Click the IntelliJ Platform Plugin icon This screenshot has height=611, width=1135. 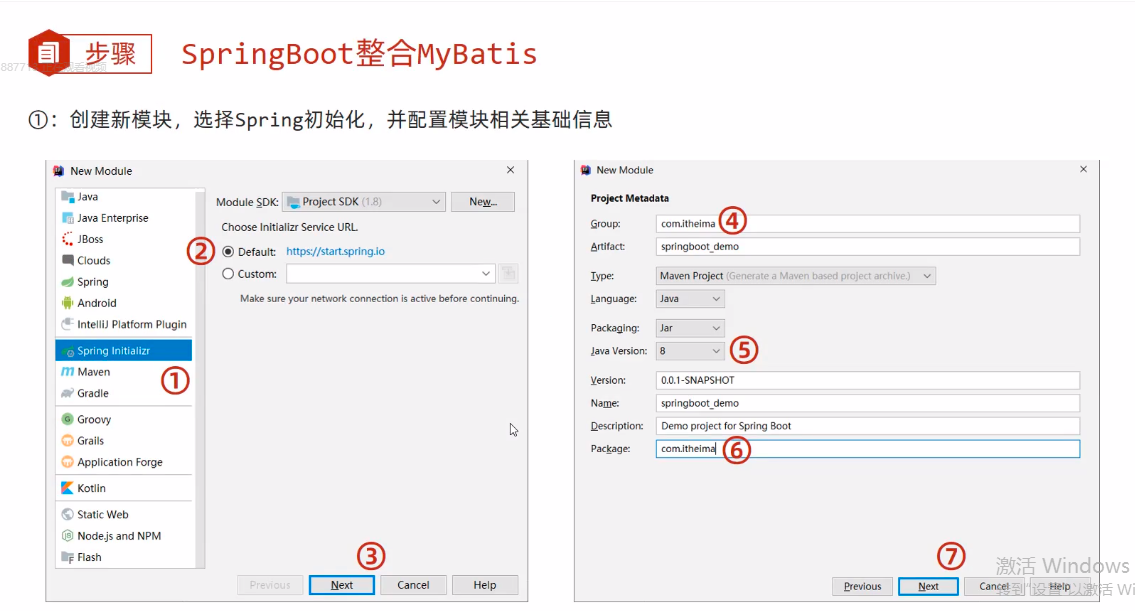68,324
